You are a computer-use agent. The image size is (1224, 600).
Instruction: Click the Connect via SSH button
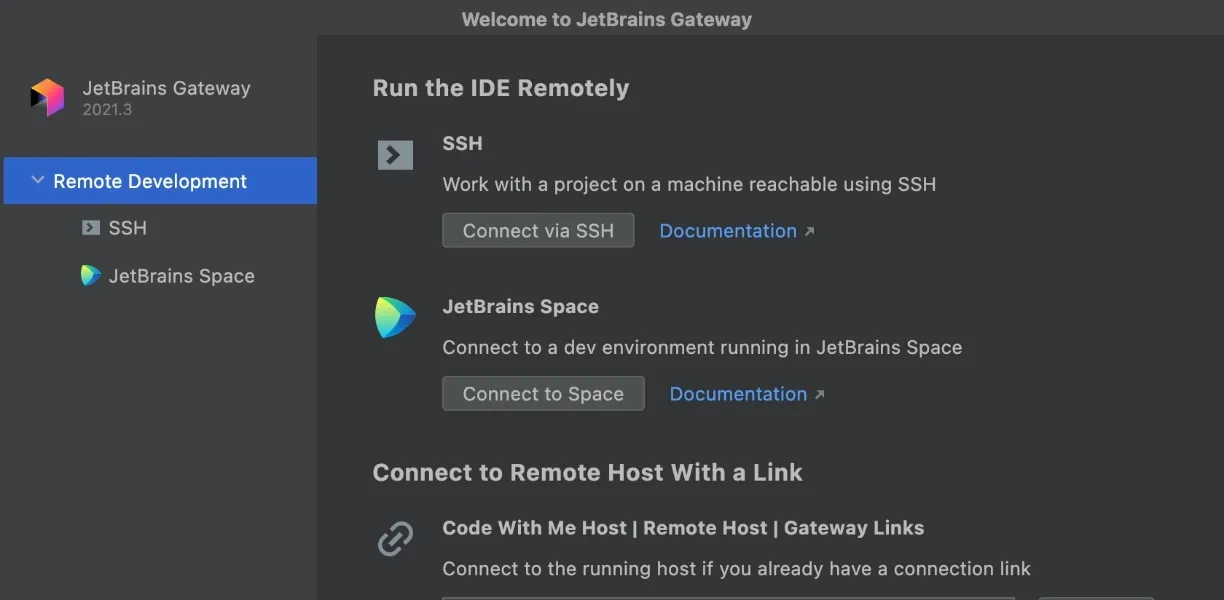tap(538, 230)
